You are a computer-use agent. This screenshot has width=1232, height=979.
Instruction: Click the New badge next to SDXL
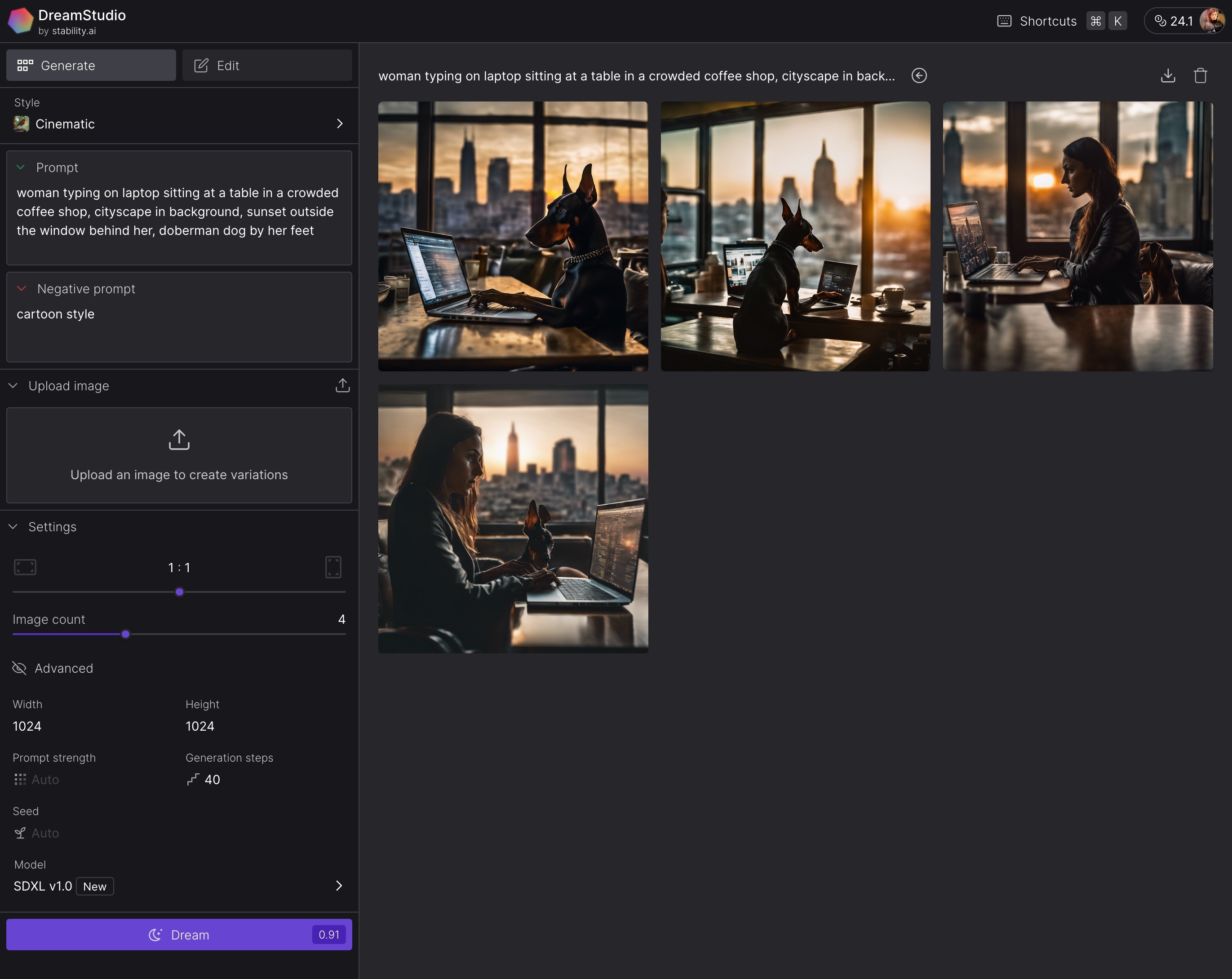95,886
